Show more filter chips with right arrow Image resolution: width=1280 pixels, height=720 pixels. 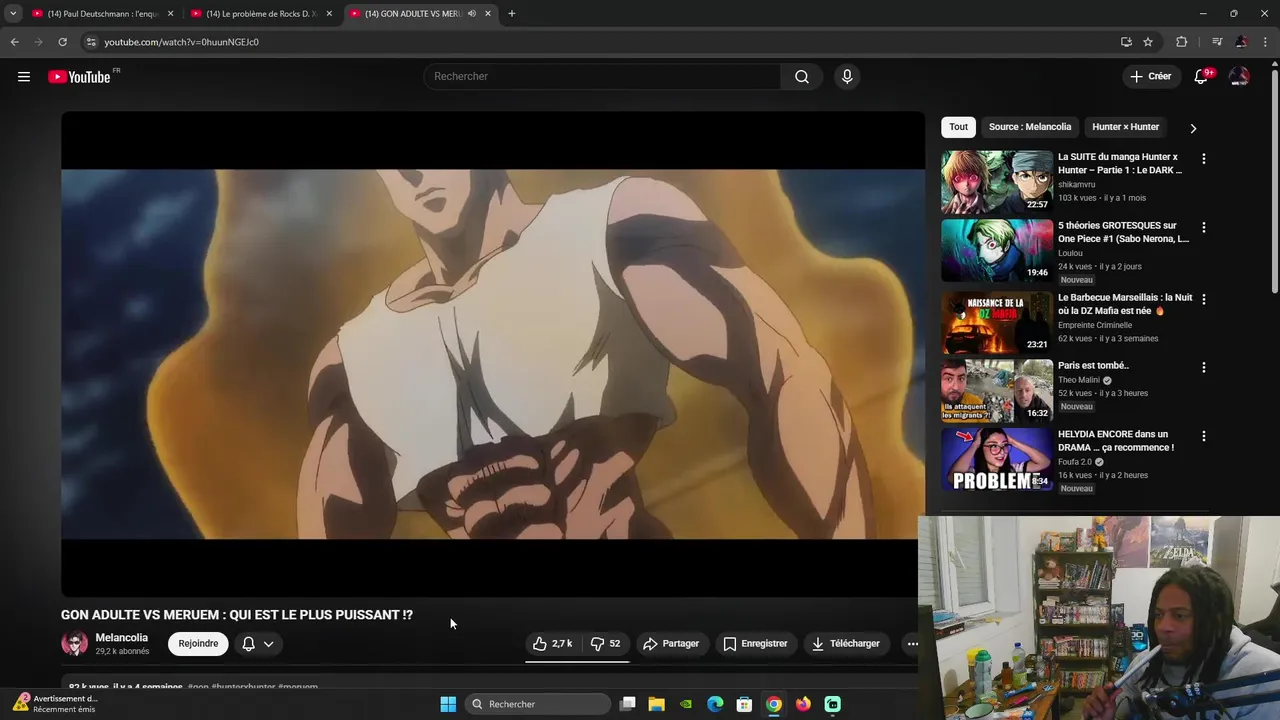[x=1193, y=128]
